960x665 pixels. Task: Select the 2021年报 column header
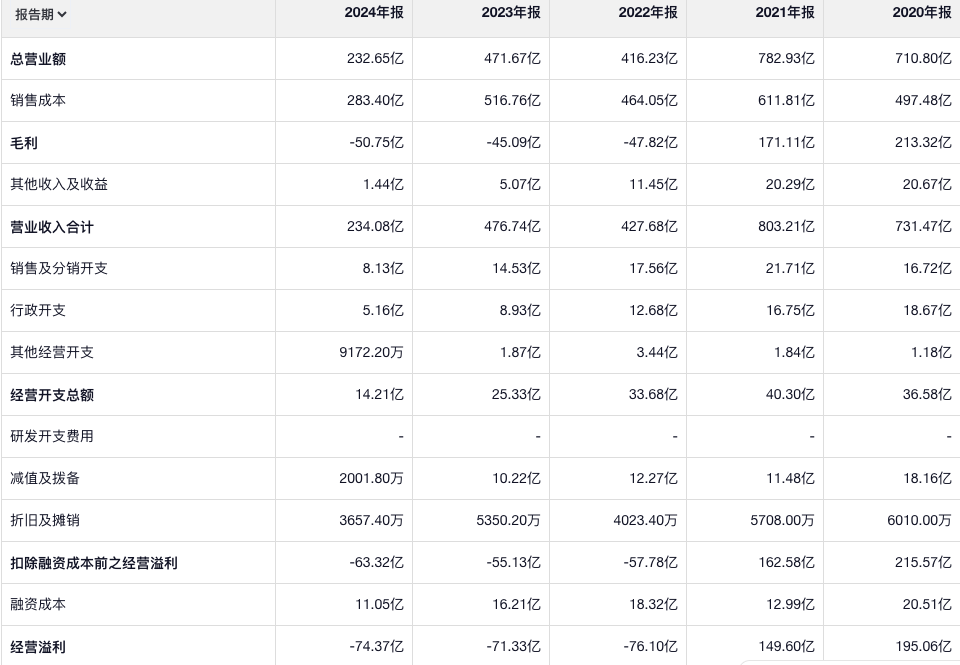point(784,13)
